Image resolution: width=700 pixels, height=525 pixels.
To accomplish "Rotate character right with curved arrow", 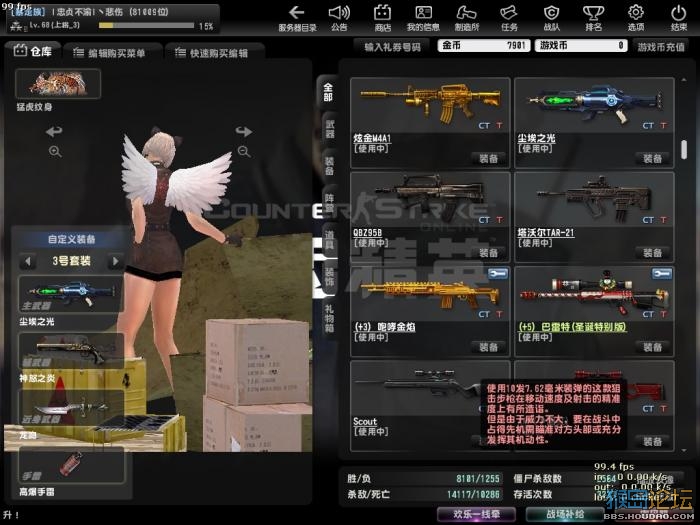I will click(x=244, y=131).
